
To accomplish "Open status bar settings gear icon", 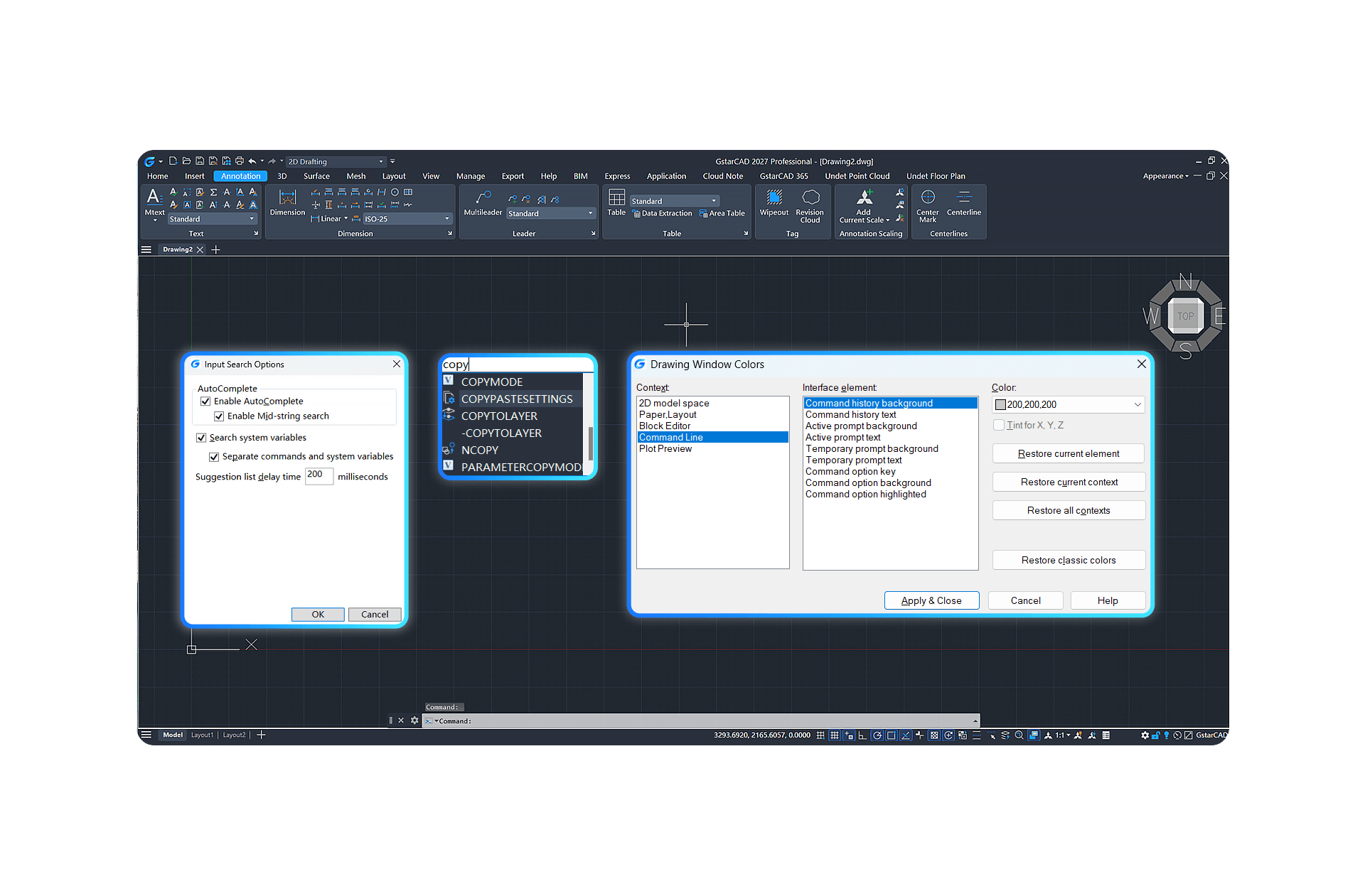I will (1145, 735).
